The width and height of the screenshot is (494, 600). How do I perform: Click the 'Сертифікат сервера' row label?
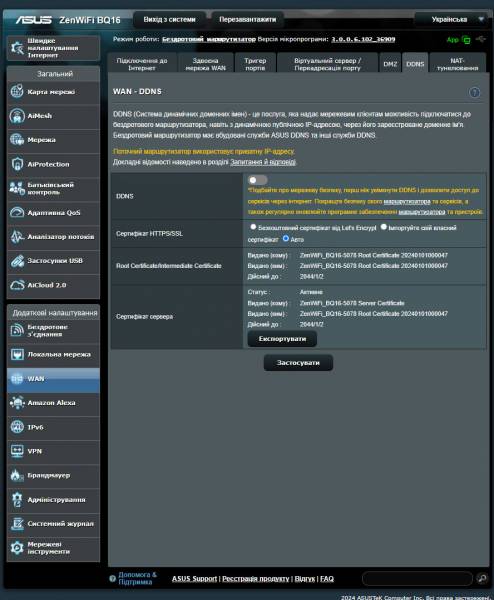144,316
